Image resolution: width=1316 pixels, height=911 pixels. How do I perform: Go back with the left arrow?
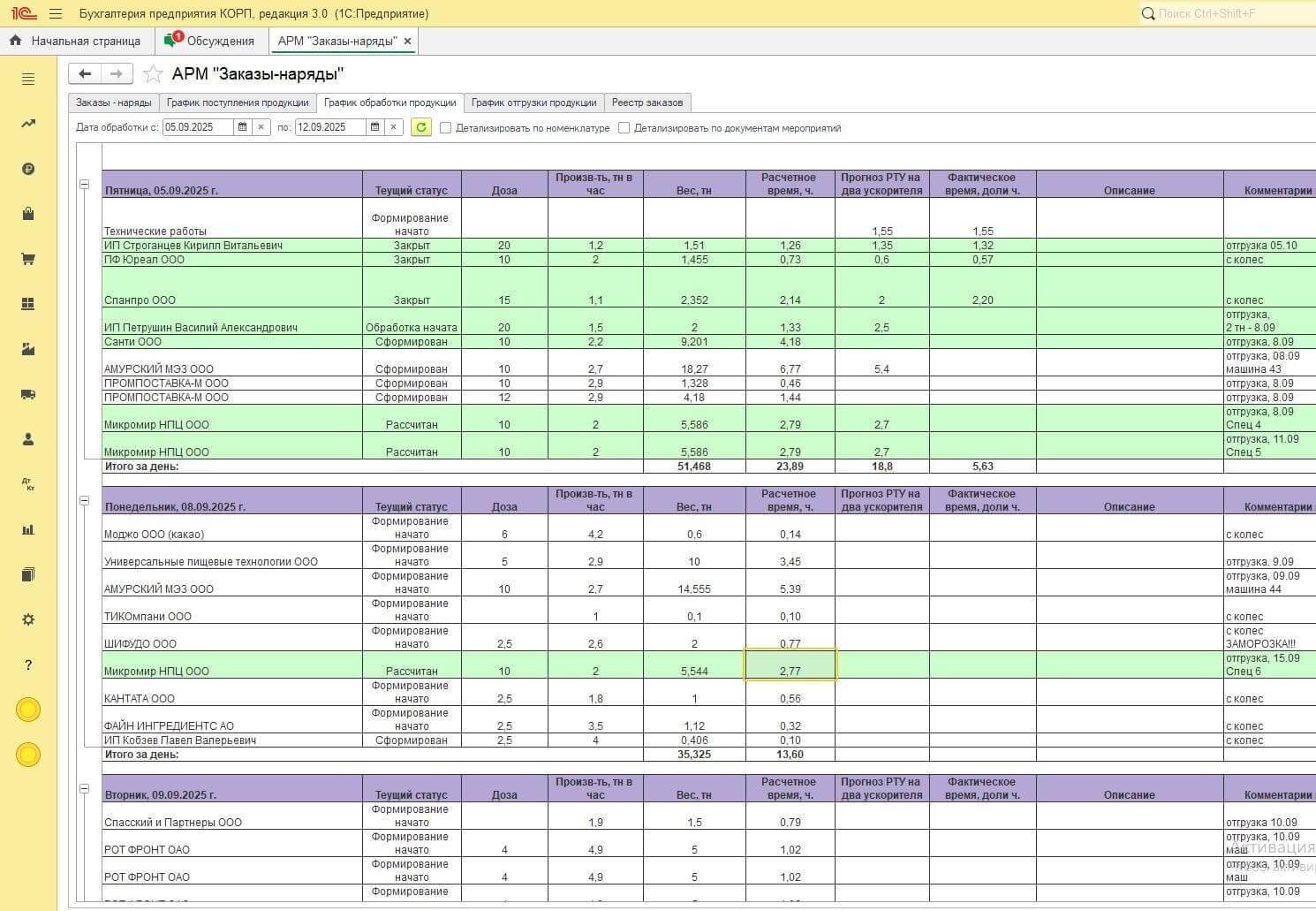tap(85, 73)
